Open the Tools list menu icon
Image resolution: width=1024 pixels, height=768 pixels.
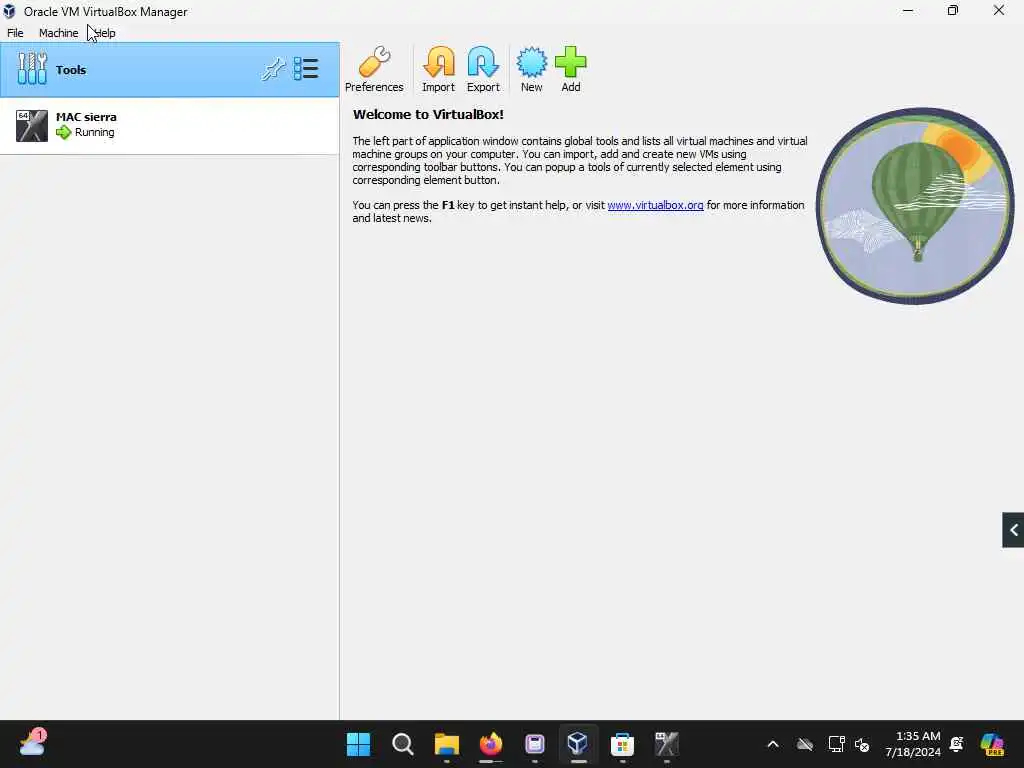[306, 69]
